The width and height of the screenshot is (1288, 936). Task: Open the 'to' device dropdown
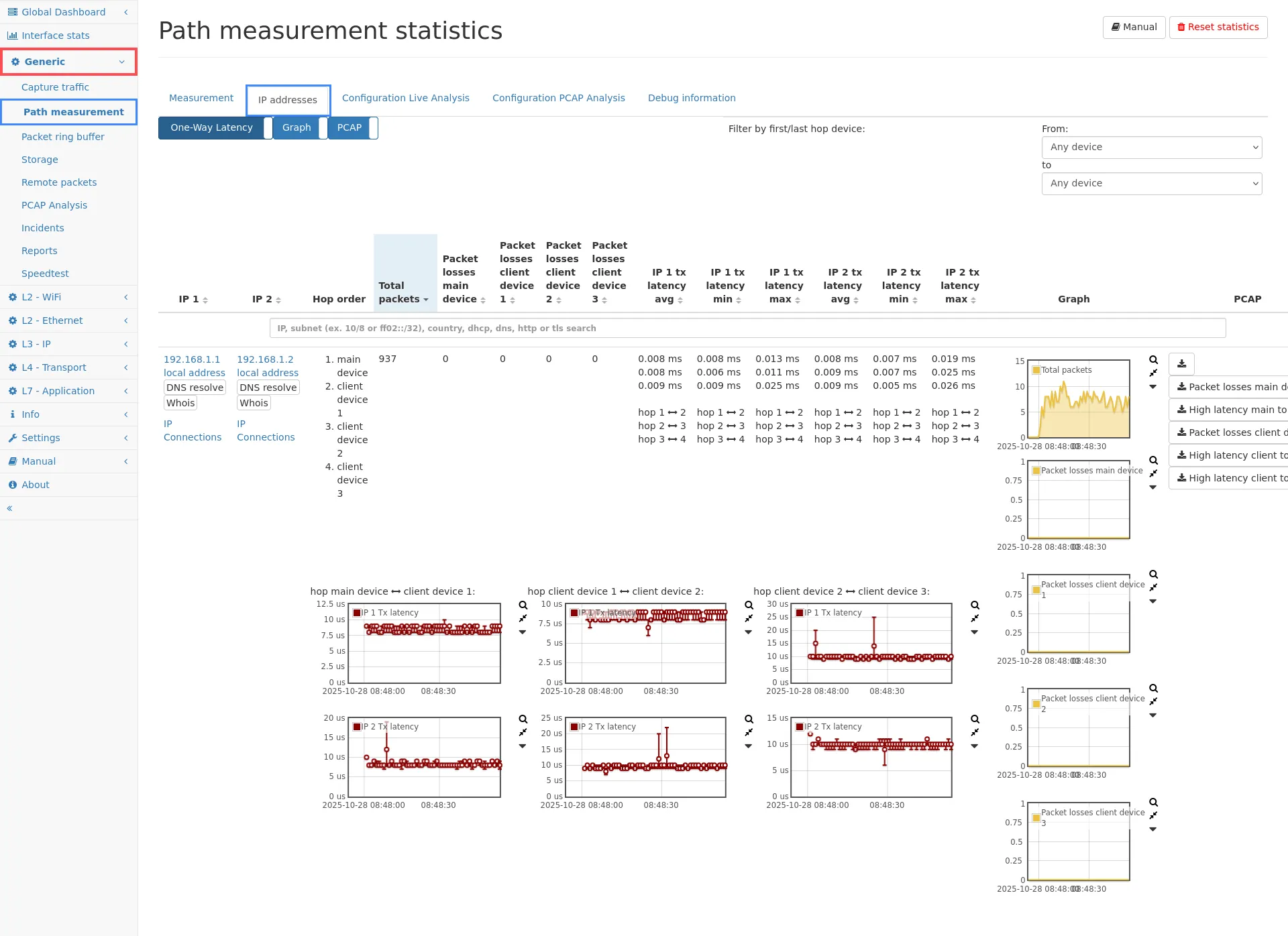[1151, 183]
